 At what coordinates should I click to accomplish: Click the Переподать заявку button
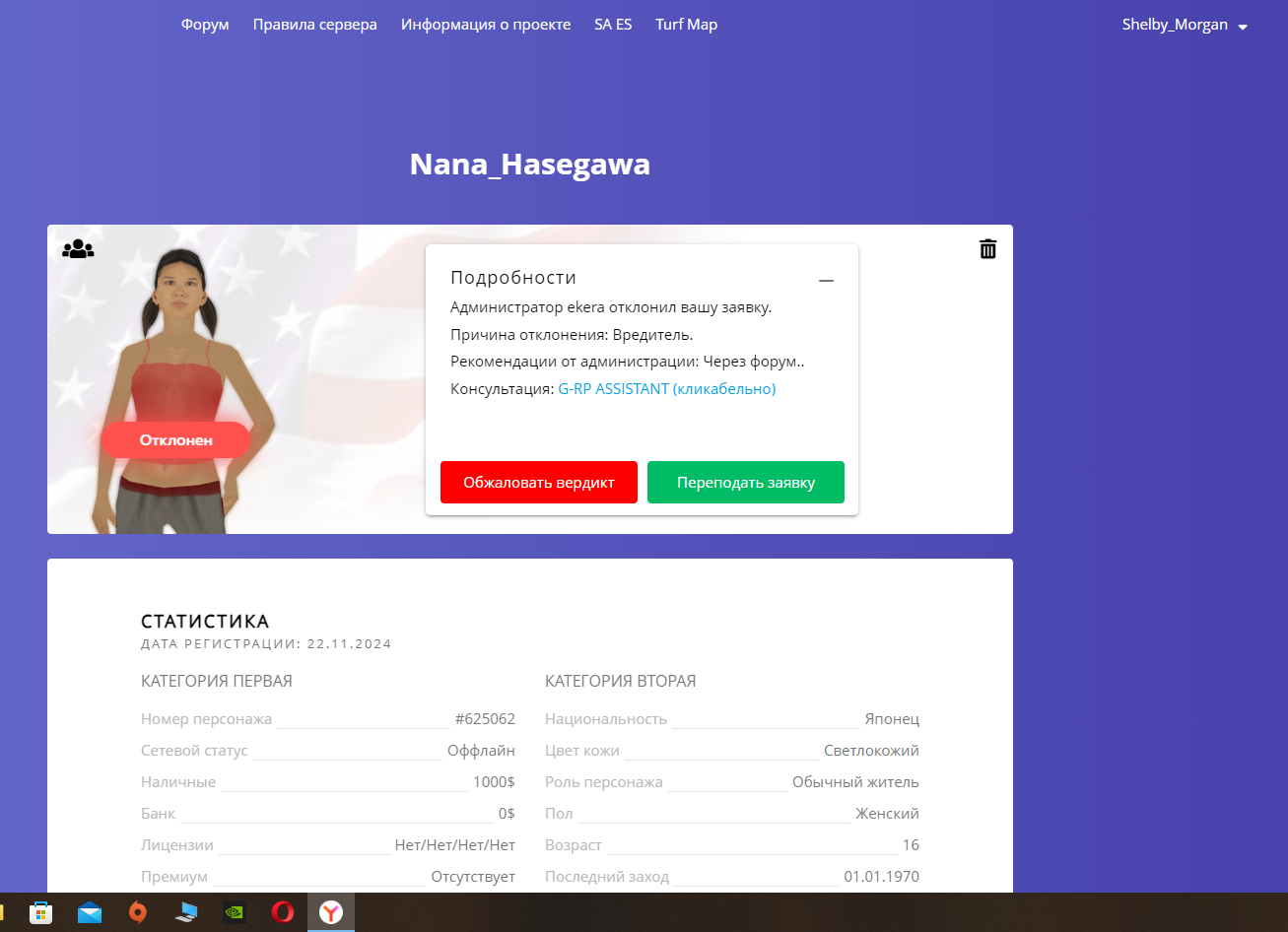tap(745, 483)
